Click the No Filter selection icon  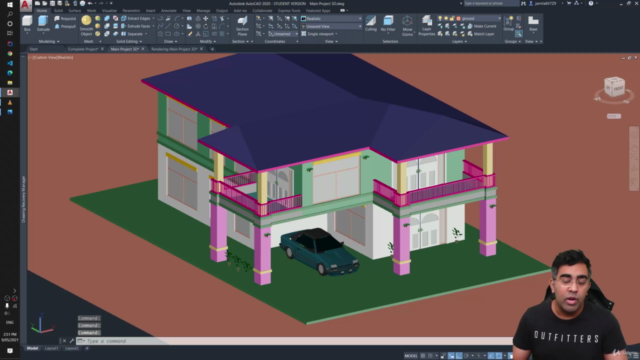pyautogui.click(x=388, y=24)
